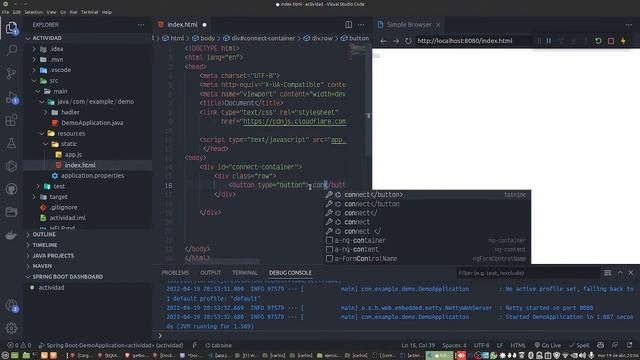640x360 pixels.
Task: Stop the debug session
Action: [x=611, y=41]
